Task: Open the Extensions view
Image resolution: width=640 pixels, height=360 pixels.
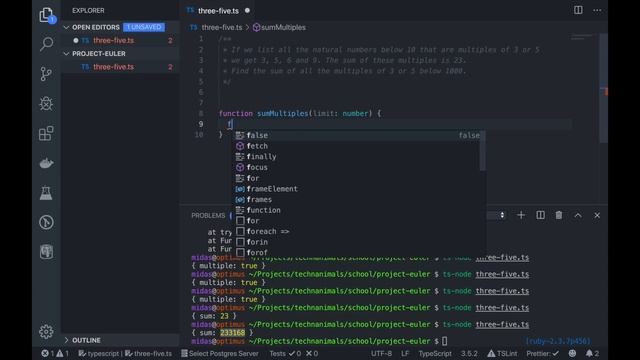Action: point(46,133)
